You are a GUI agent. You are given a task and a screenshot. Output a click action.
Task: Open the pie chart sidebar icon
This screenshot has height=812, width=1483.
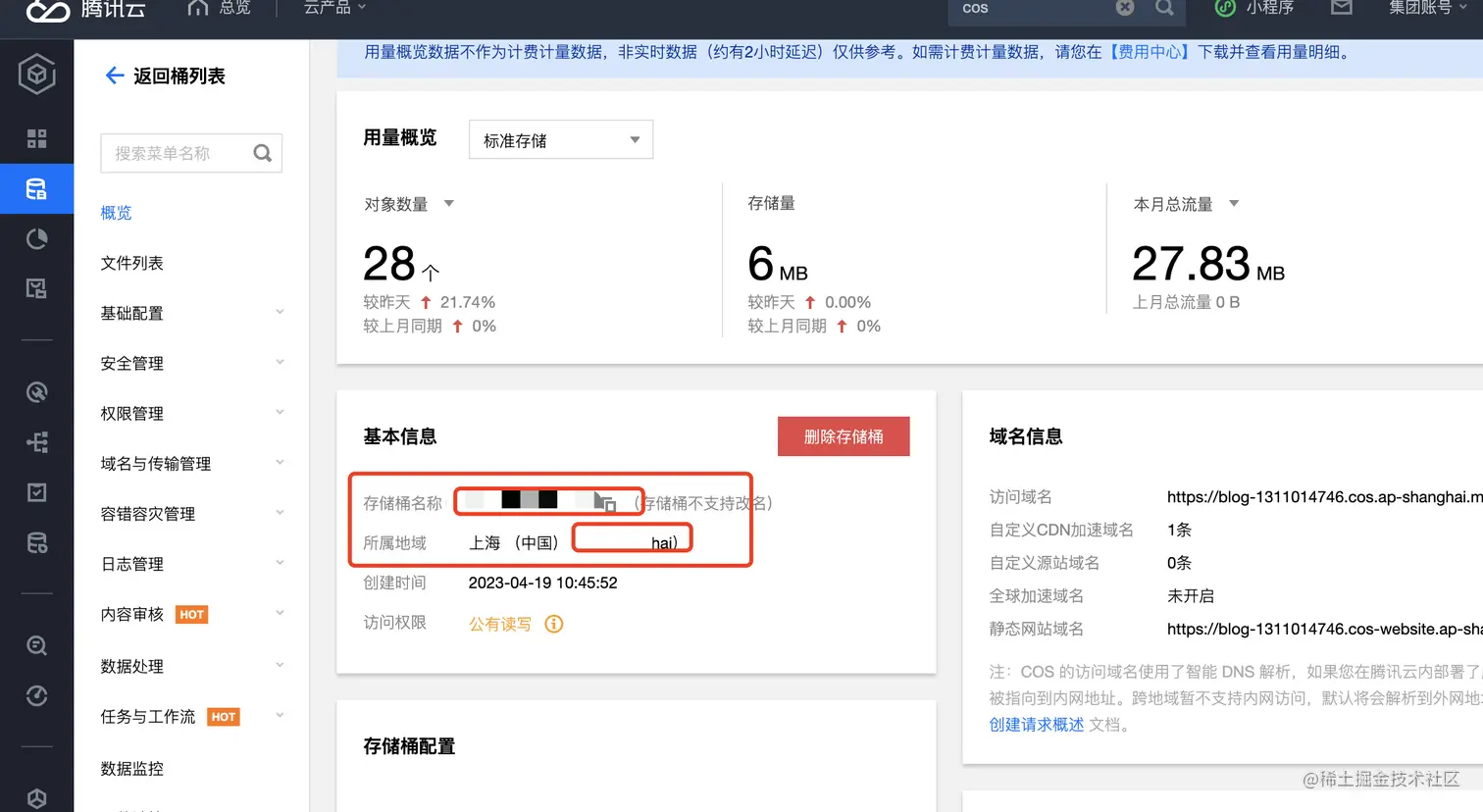36,239
